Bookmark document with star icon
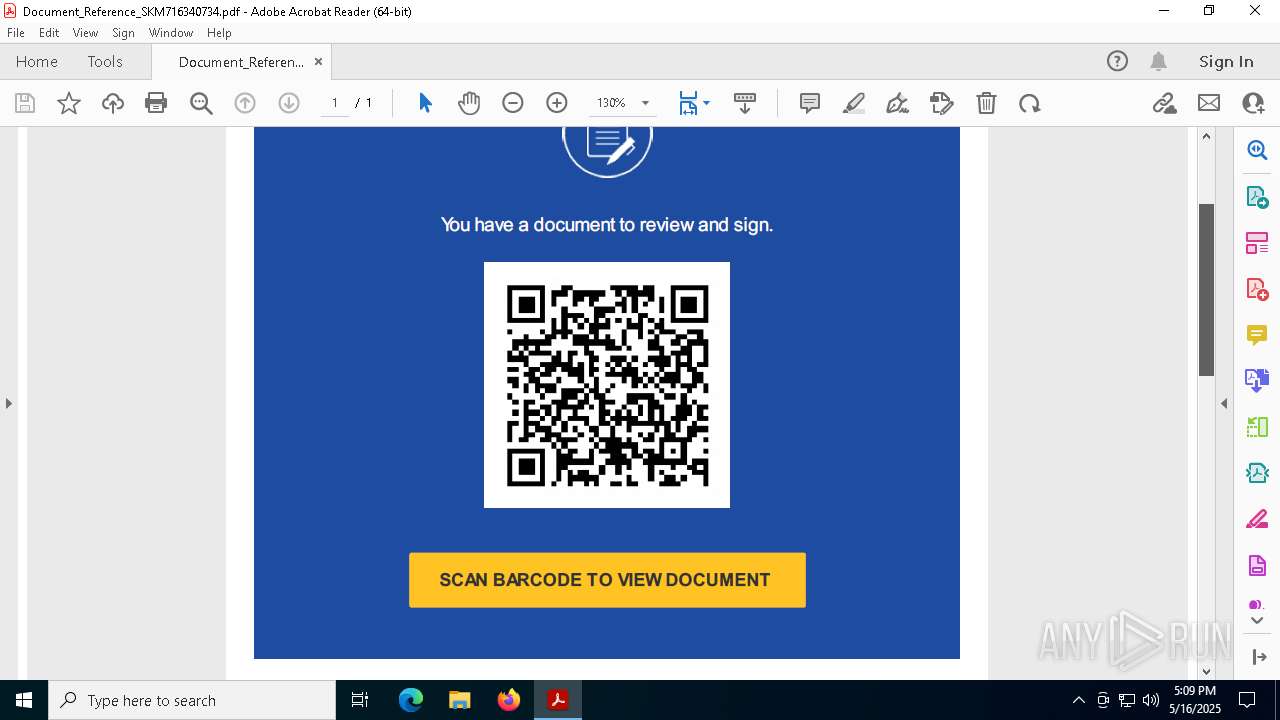 coord(69,103)
